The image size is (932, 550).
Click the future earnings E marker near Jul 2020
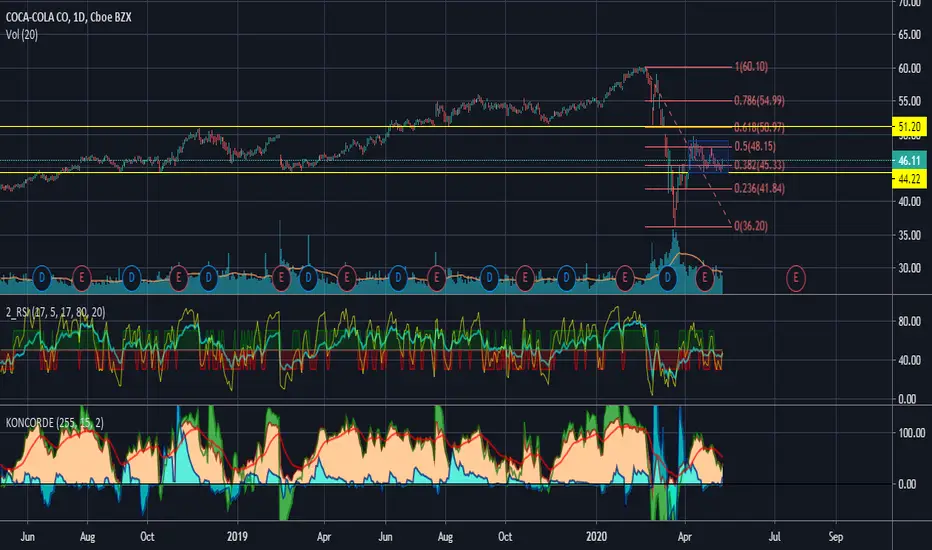coord(796,277)
